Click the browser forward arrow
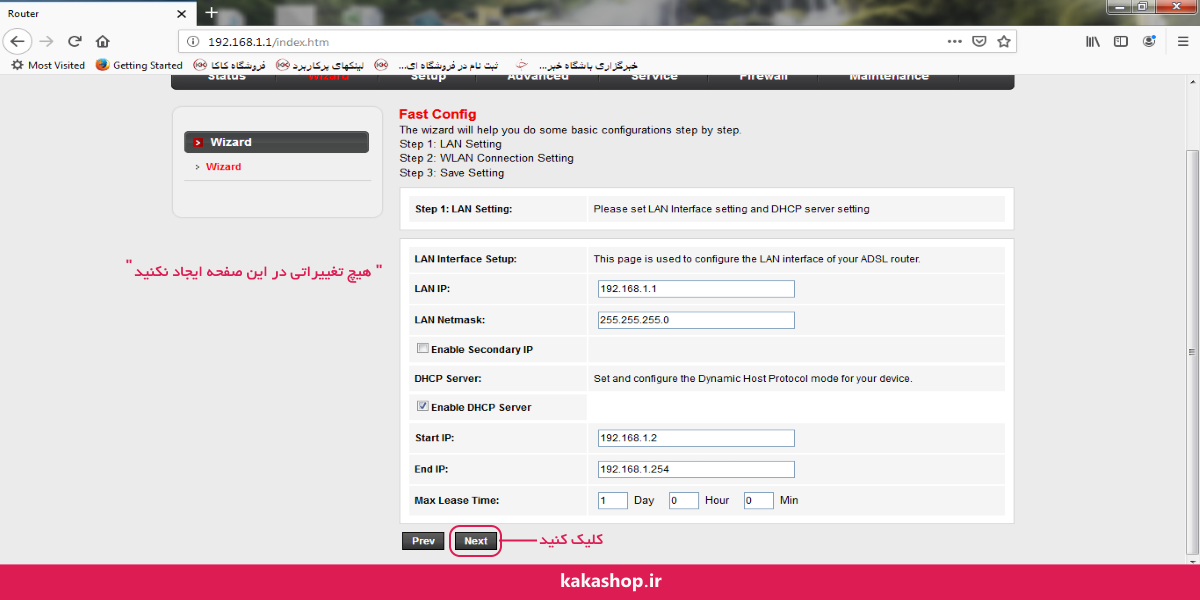 46,41
